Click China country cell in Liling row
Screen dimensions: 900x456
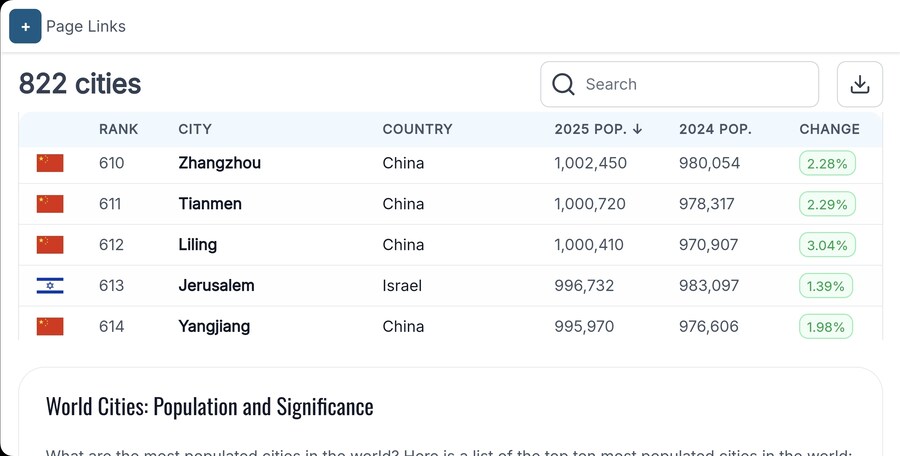404,245
